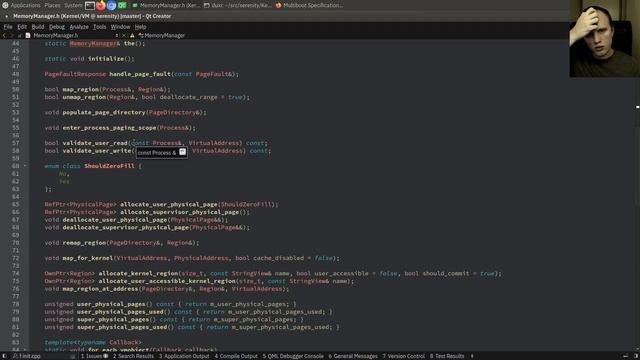This screenshot has width=640, height=360.
Task: Open the 3 Application Output pane
Action: (184, 356)
